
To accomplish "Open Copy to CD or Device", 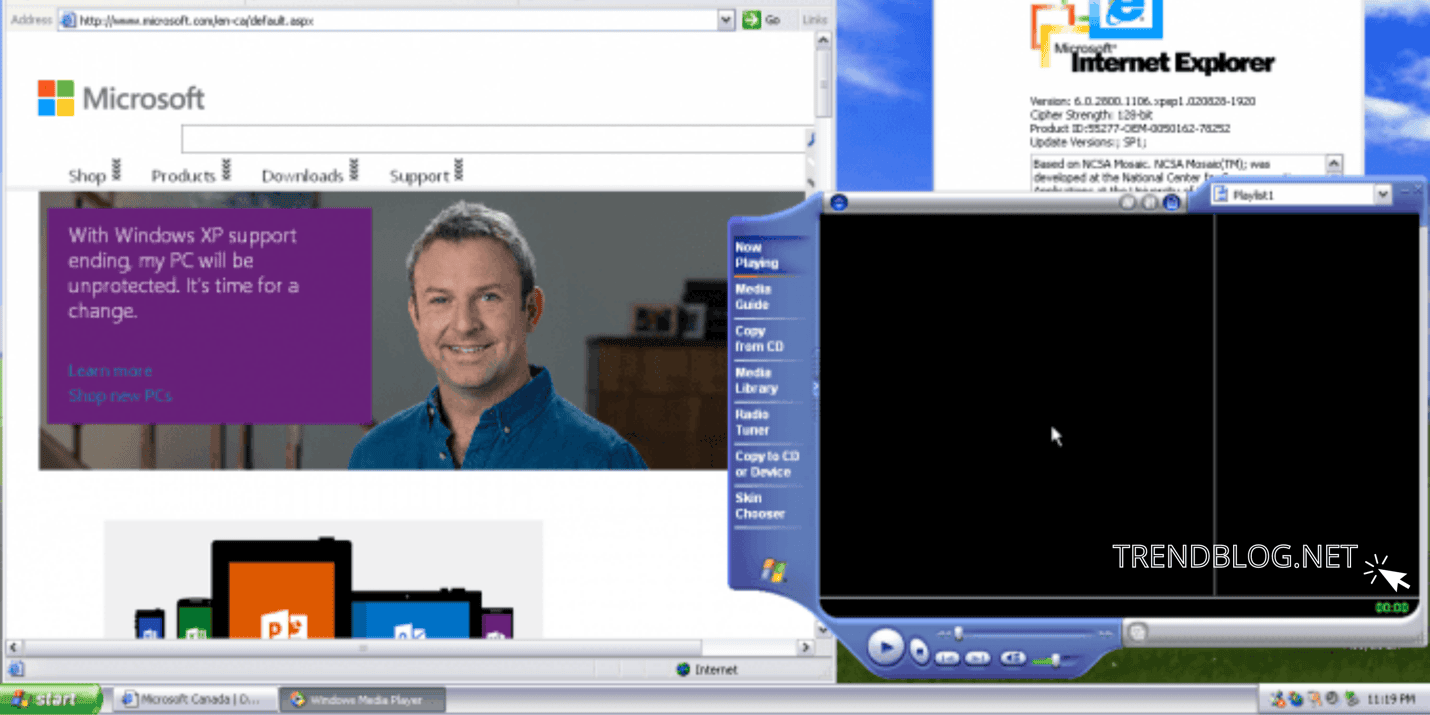I will (x=767, y=464).
